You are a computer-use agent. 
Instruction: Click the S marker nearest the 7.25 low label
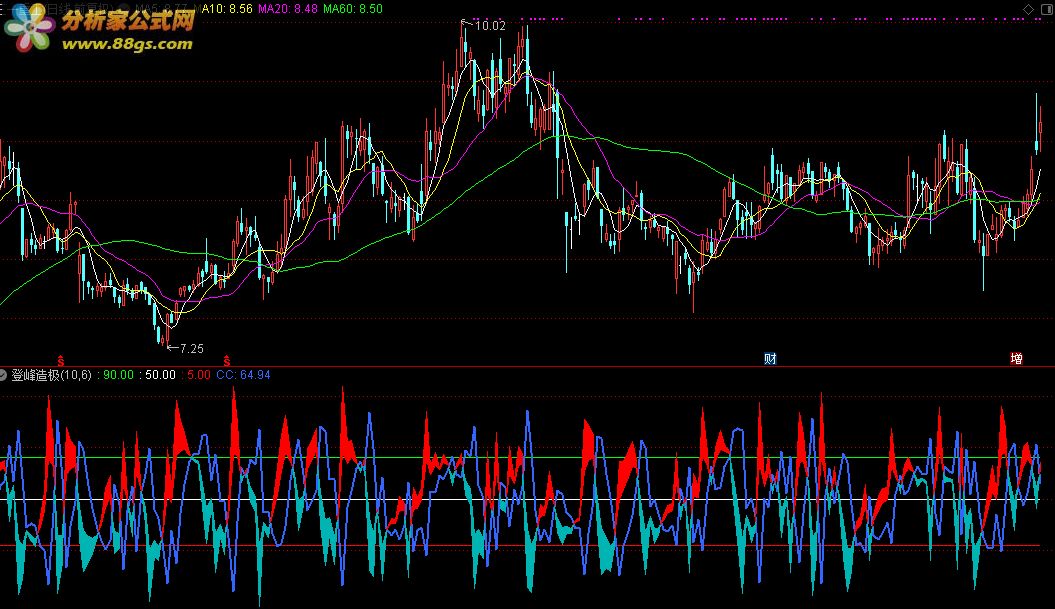(x=227, y=361)
